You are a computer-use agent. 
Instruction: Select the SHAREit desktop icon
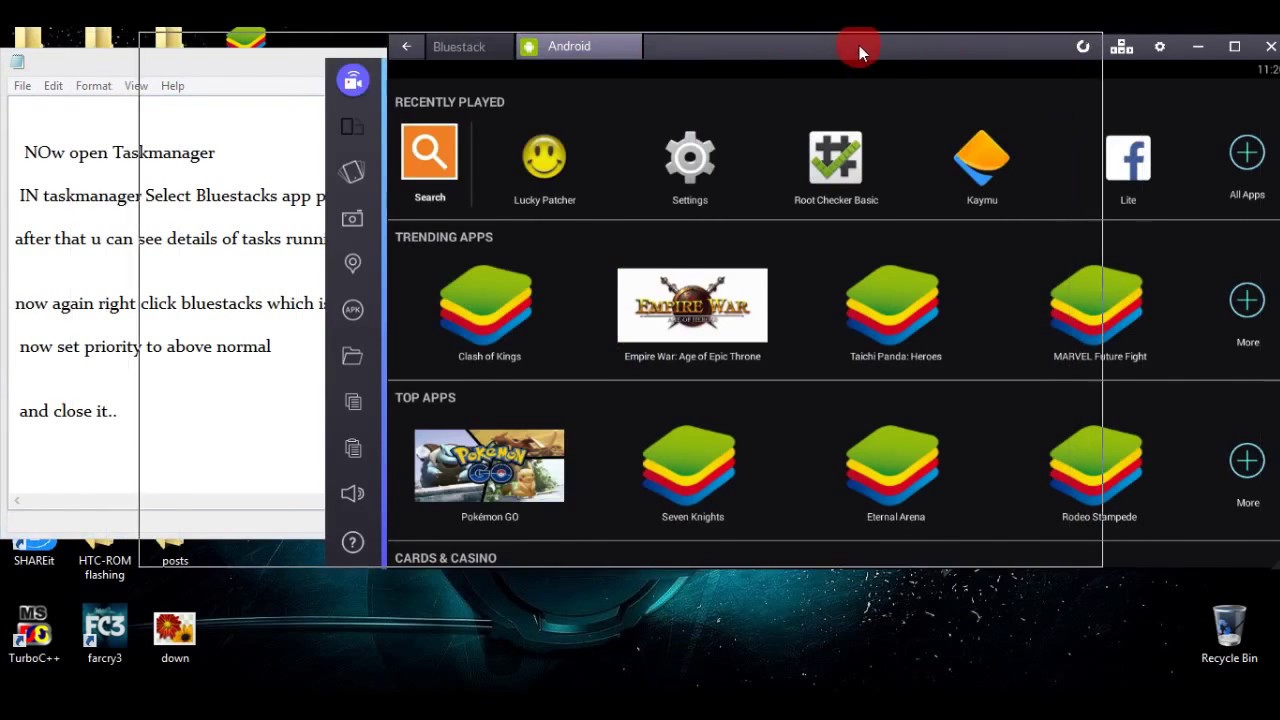coord(34,551)
